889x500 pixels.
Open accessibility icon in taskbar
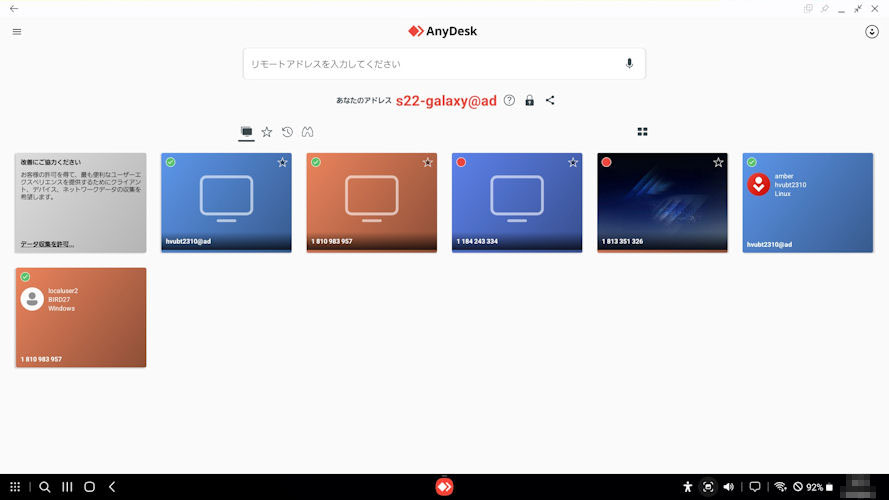[687, 487]
